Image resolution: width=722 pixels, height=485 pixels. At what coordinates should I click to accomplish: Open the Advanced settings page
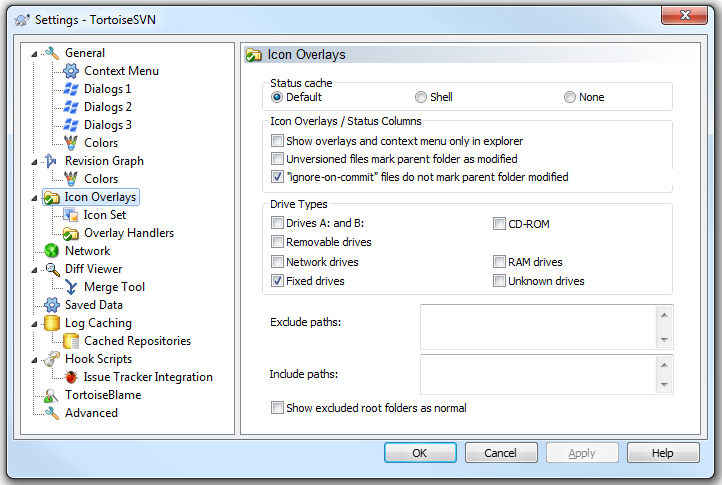(x=91, y=413)
